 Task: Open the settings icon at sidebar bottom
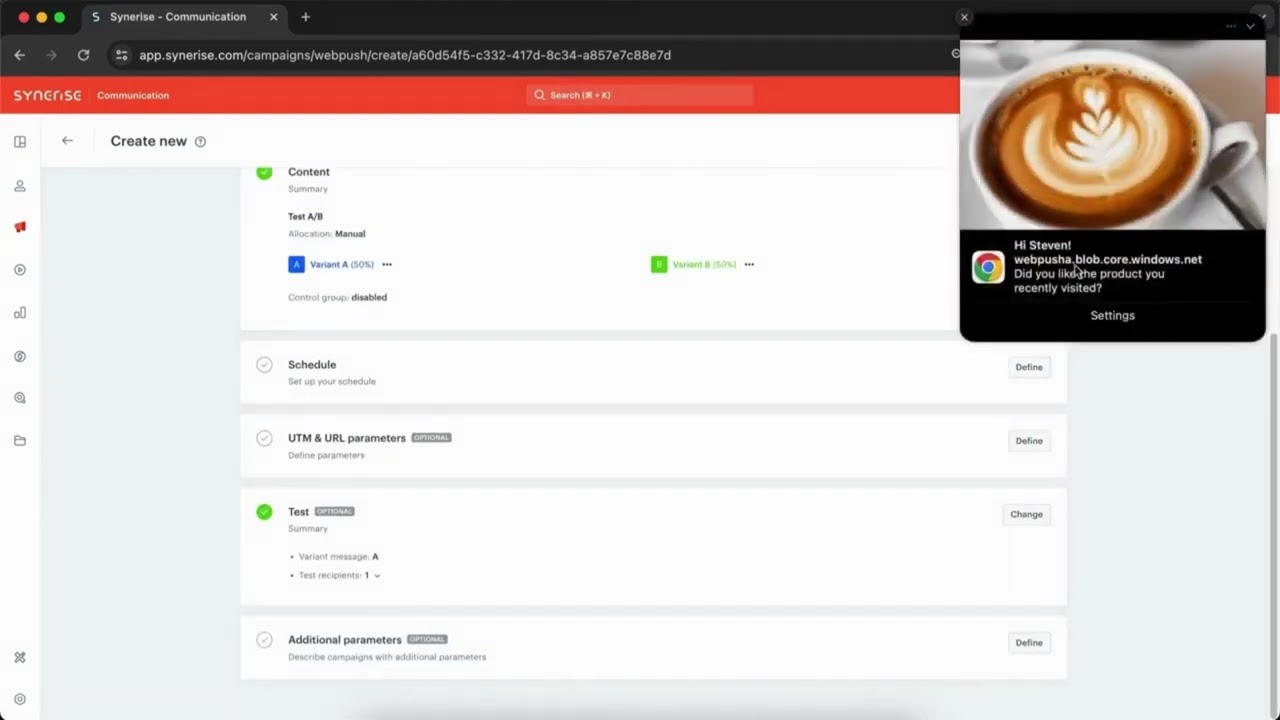click(x=20, y=699)
